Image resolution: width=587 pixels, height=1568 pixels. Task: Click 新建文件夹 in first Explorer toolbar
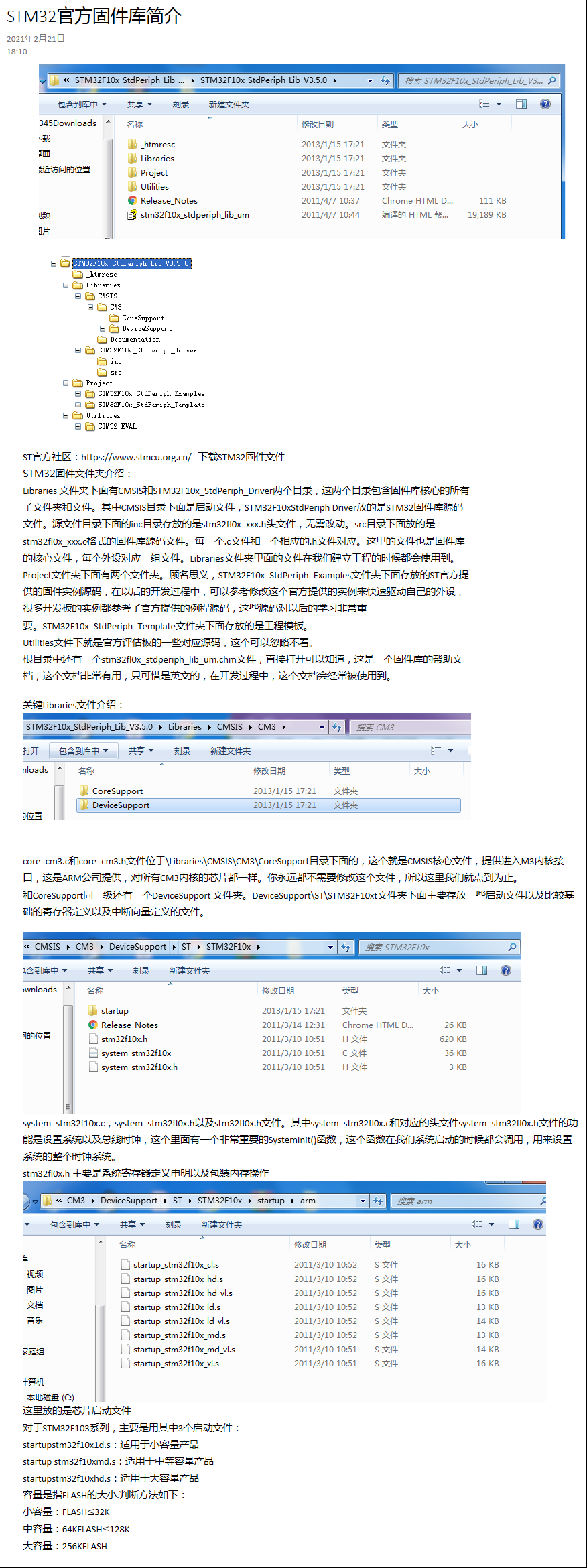[x=229, y=105]
